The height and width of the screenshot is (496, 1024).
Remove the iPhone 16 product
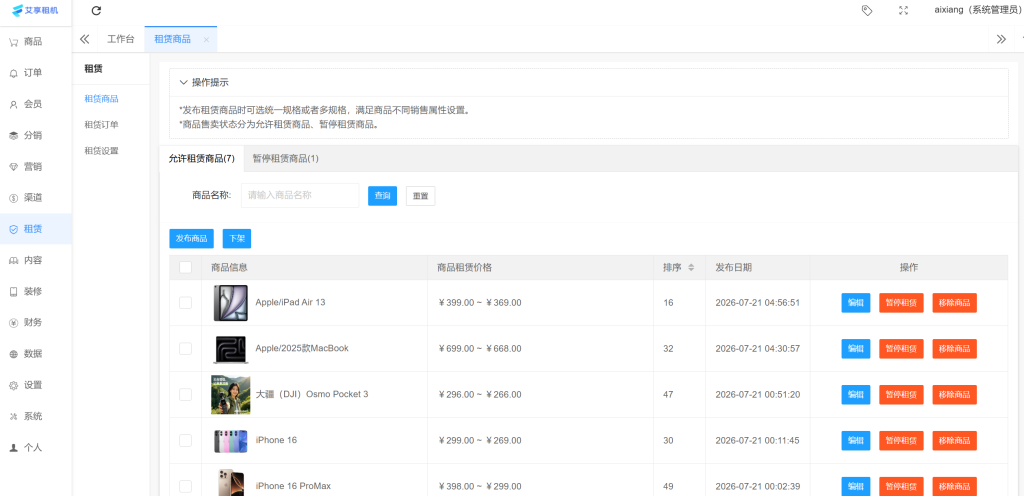click(x=955, y=441)
